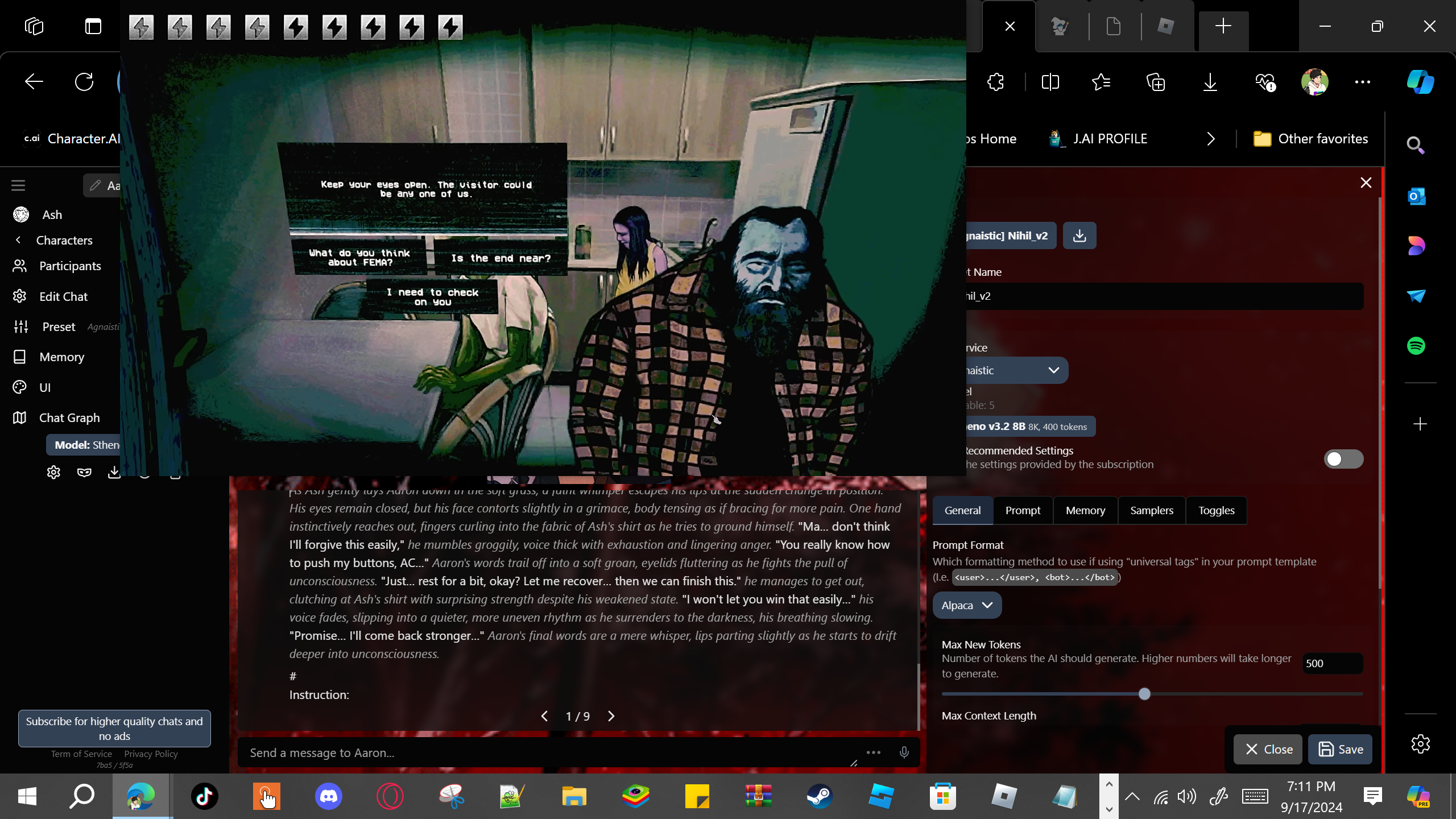The image size is (1456, 819).
Task: Open the Extensions puzzle icon
Action: pyautogui.click(x=996, y=82)
